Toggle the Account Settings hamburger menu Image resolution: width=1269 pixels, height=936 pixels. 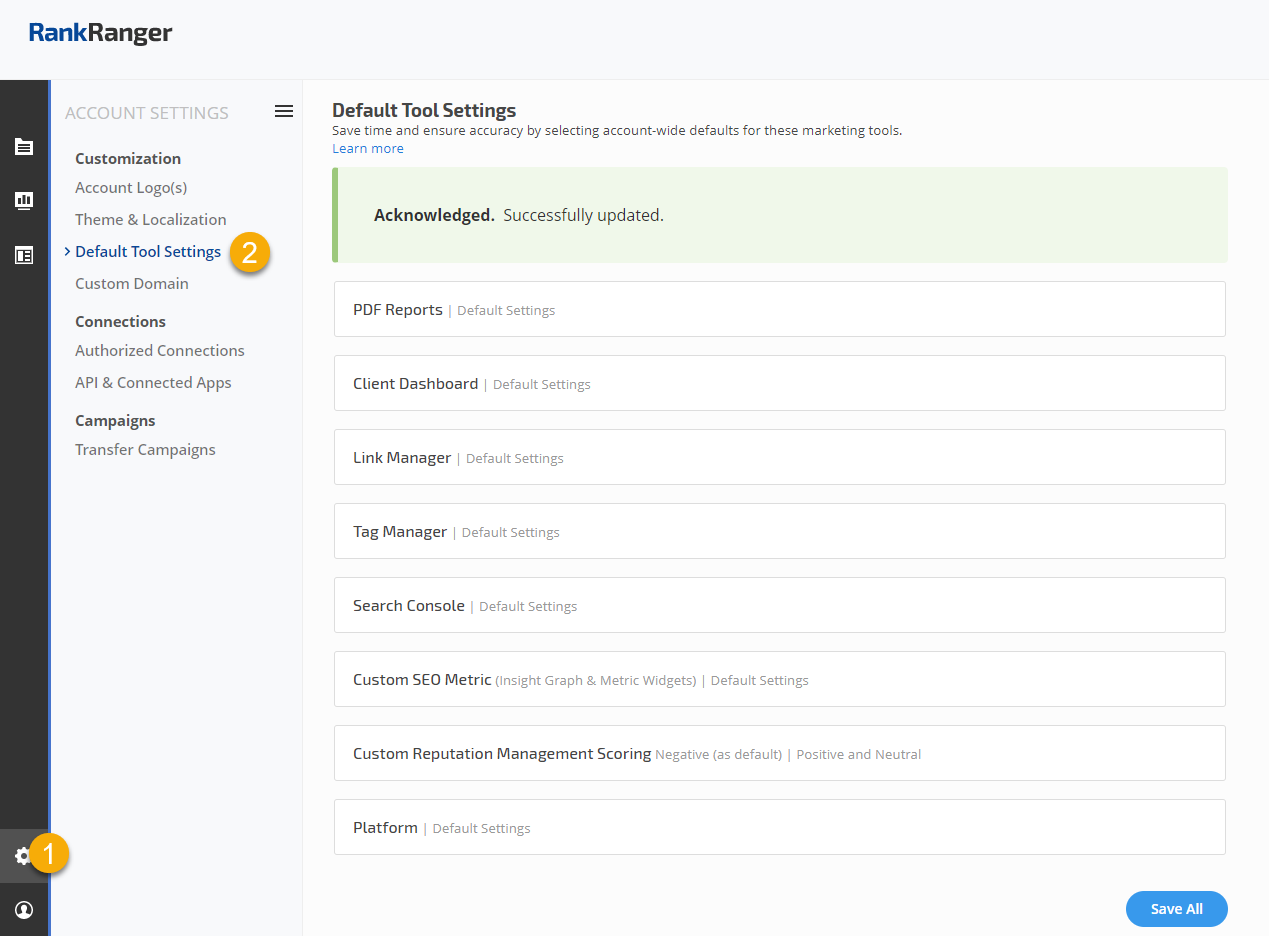pyautogui.click(x=284, y=112)
